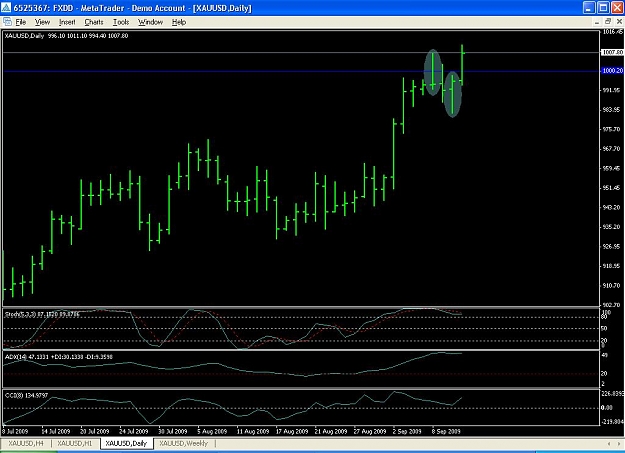This screenshot has width=625, height=453.
Task: Minimize the inner chart window
Action: (x=597, y=22)
